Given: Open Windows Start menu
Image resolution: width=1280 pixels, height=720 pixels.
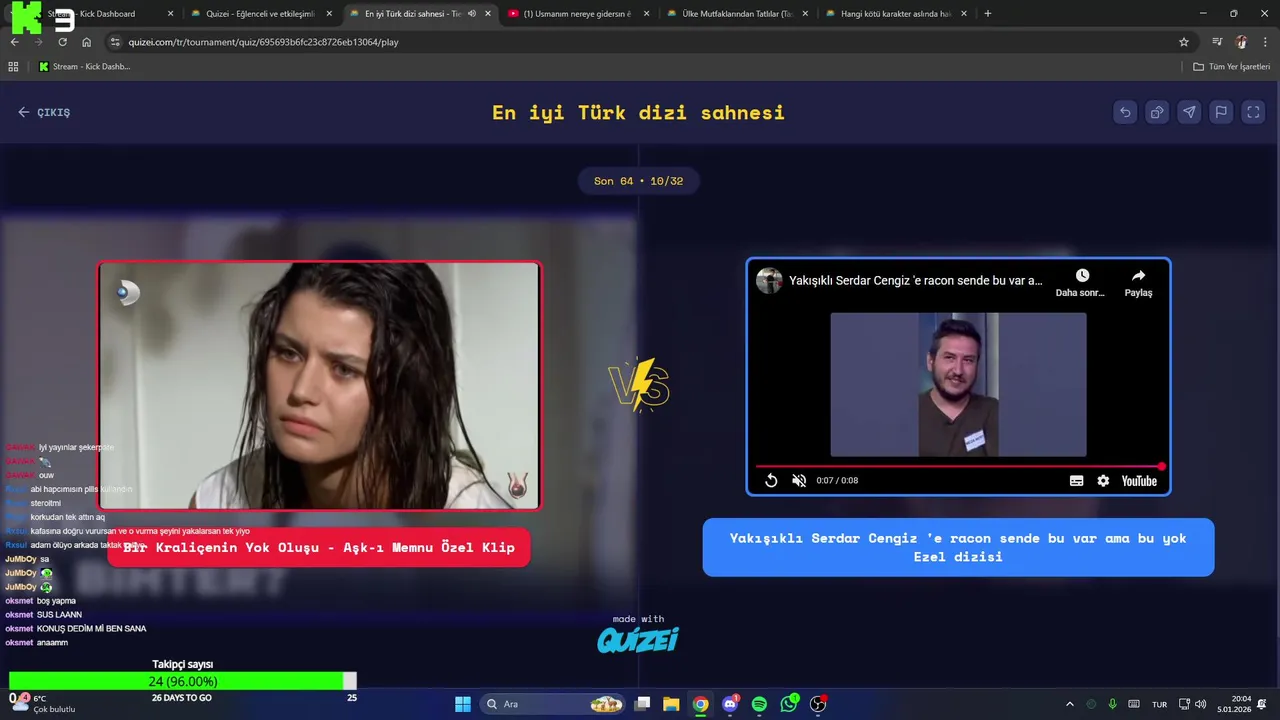Looking at the screenshot, I should point(463,704).
